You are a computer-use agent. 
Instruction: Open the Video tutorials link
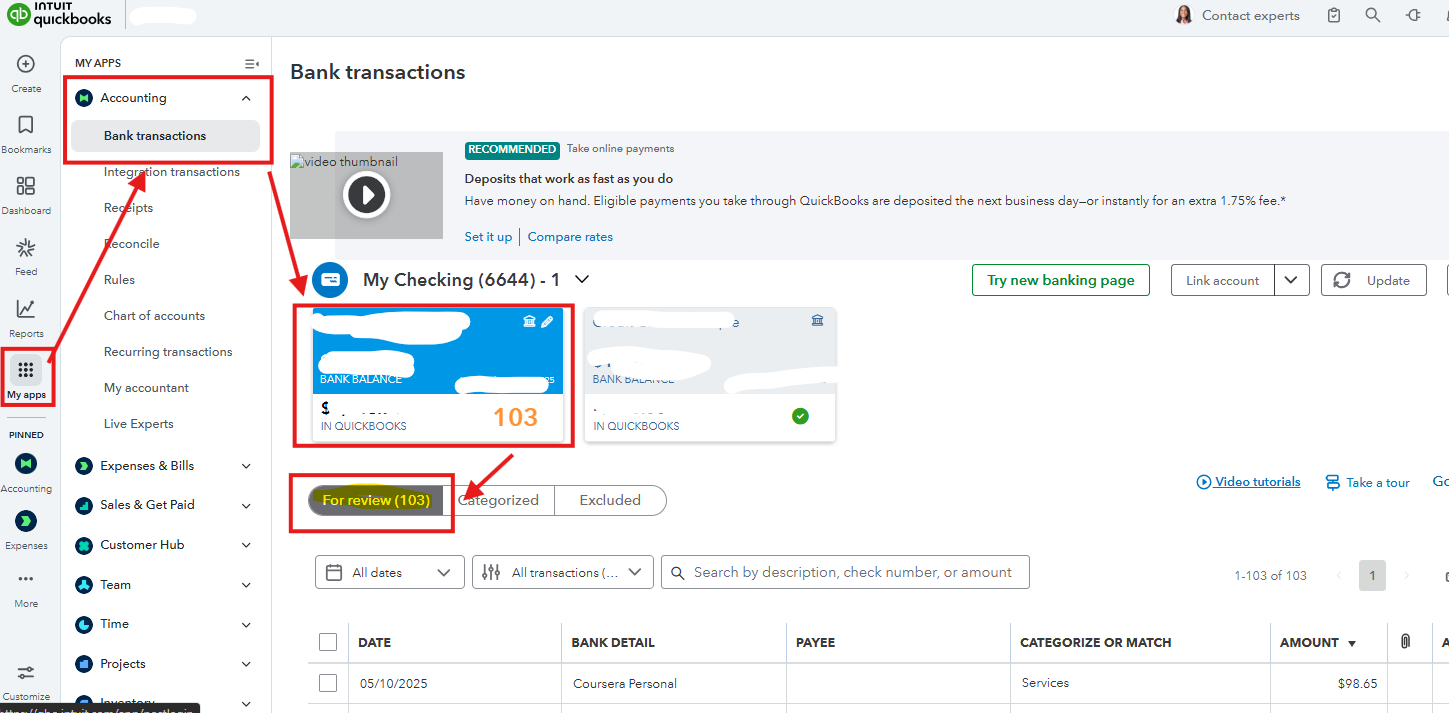coord(1249,482)
